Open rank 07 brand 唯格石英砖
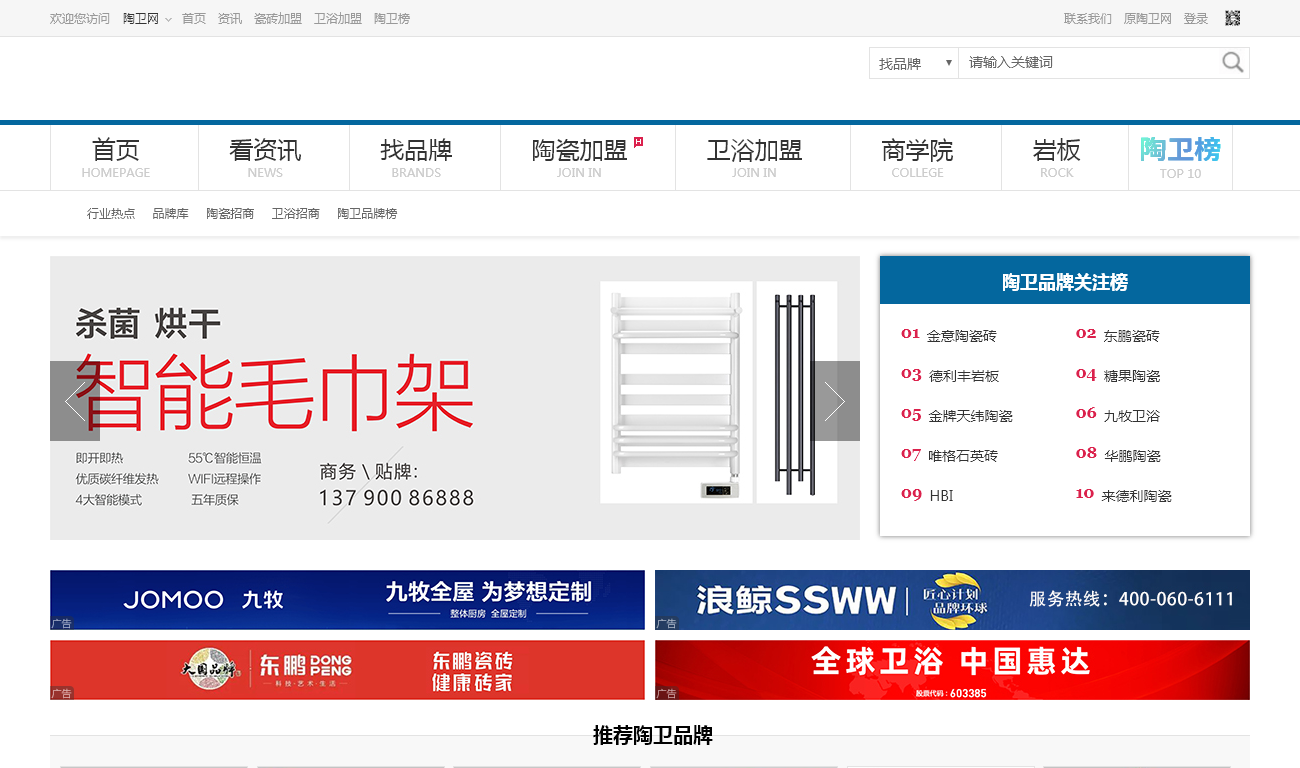 tap(963, 456)
